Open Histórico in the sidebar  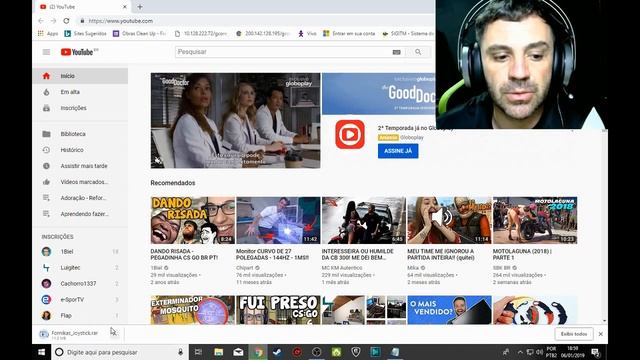[80, 150]
